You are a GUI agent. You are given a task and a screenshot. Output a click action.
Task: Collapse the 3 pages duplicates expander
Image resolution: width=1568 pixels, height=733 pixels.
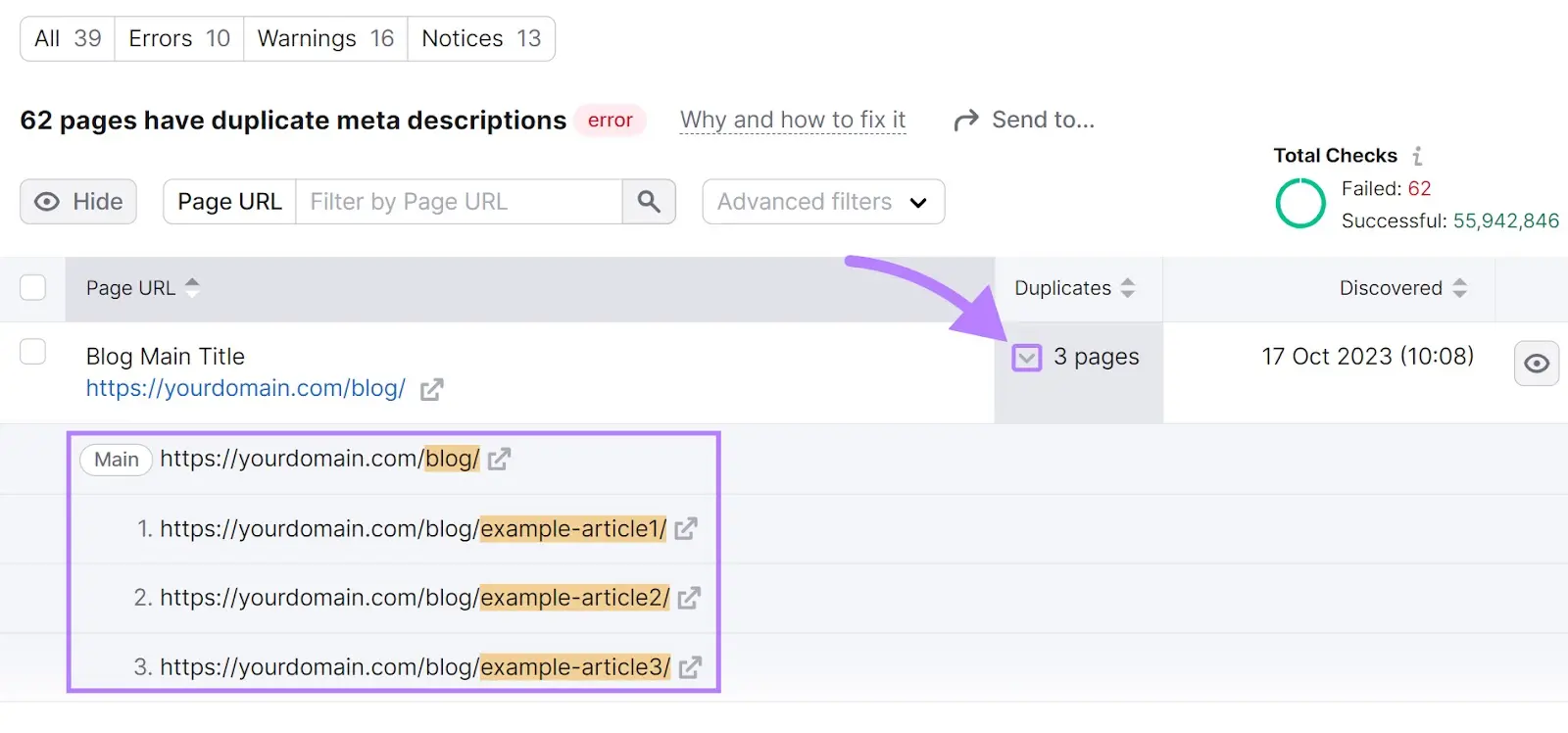pyautogui.click(x=1026, y=358)
